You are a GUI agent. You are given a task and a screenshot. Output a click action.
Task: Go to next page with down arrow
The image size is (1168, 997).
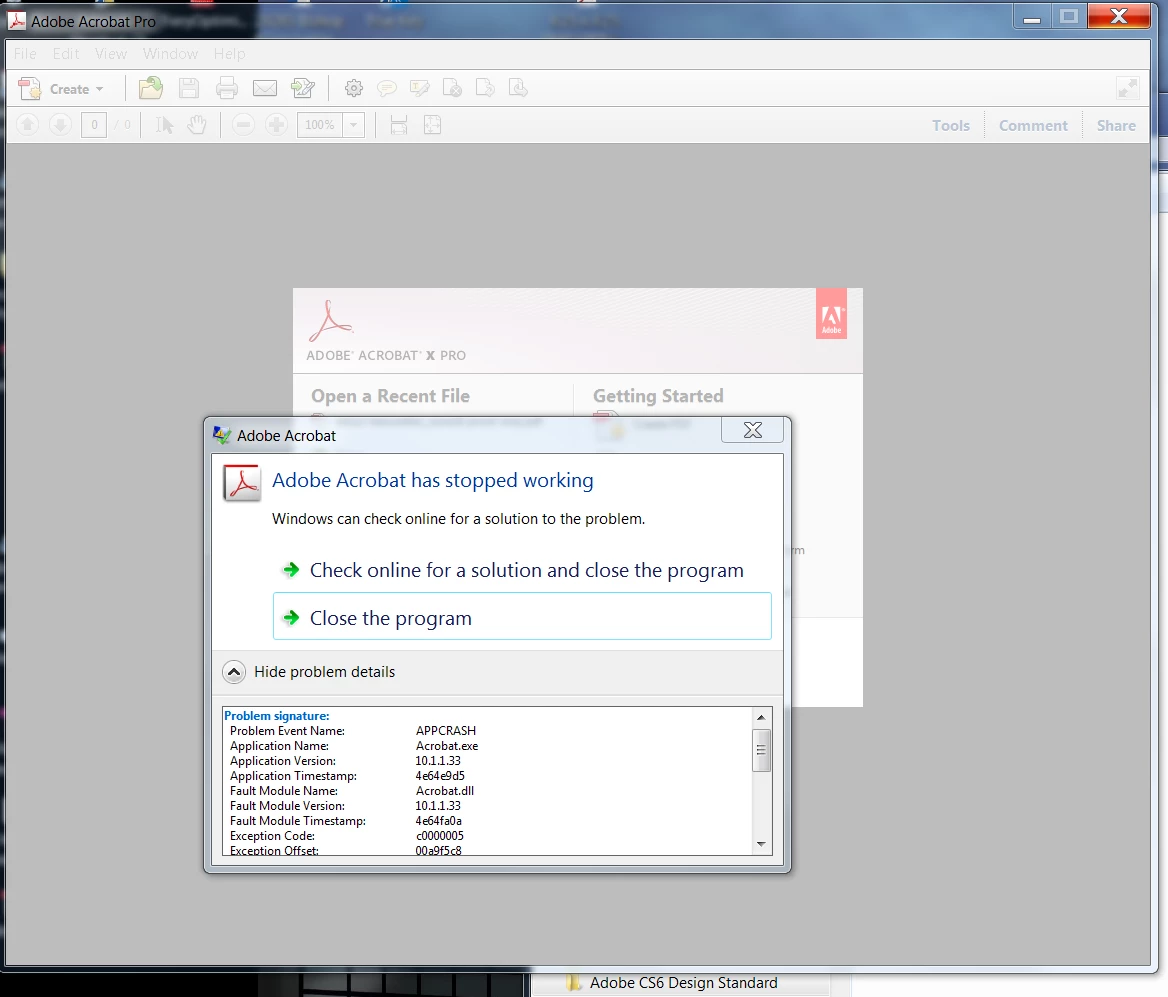60,124
